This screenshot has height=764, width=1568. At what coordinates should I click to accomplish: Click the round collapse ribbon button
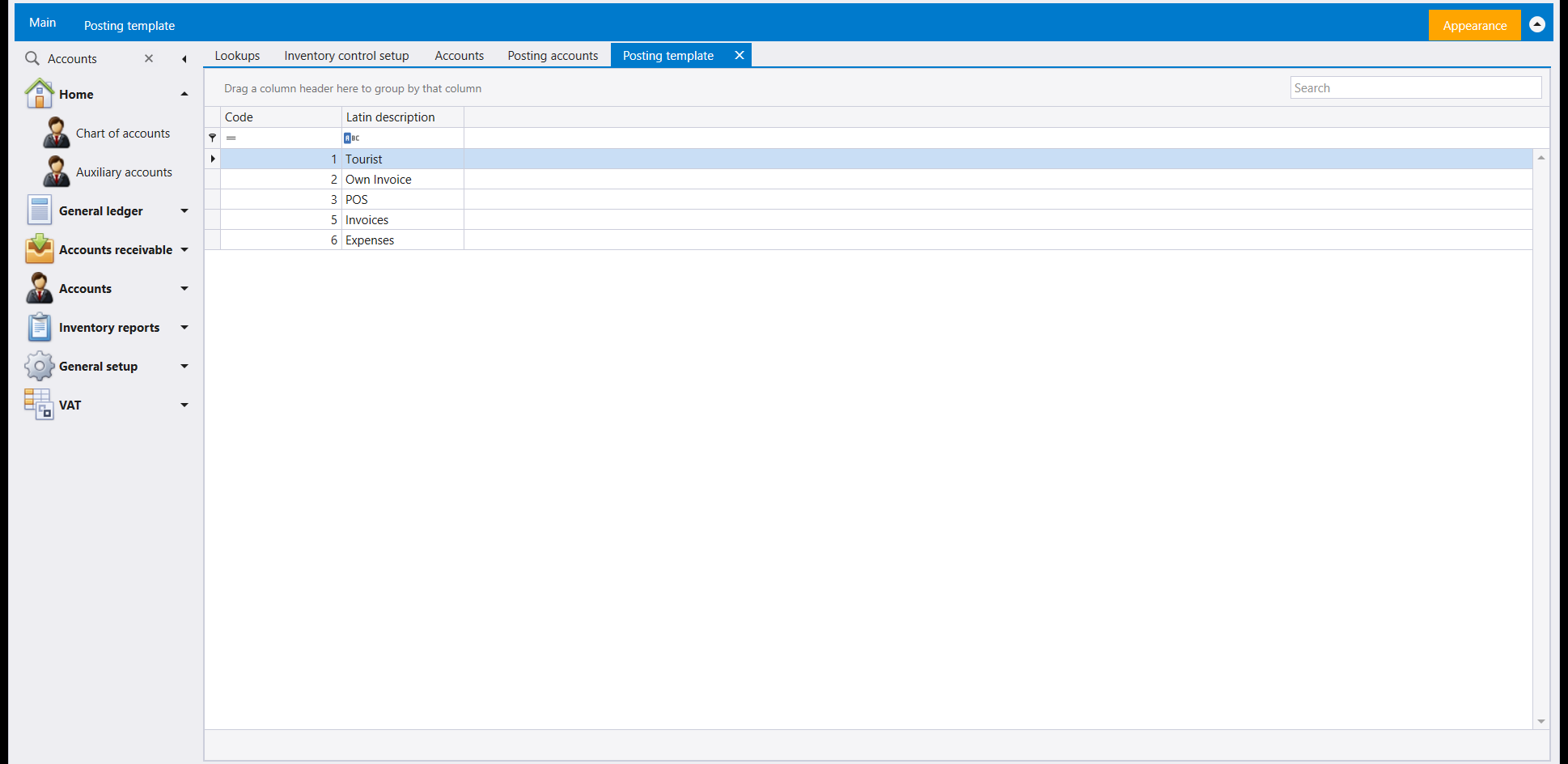point(1537,25)
